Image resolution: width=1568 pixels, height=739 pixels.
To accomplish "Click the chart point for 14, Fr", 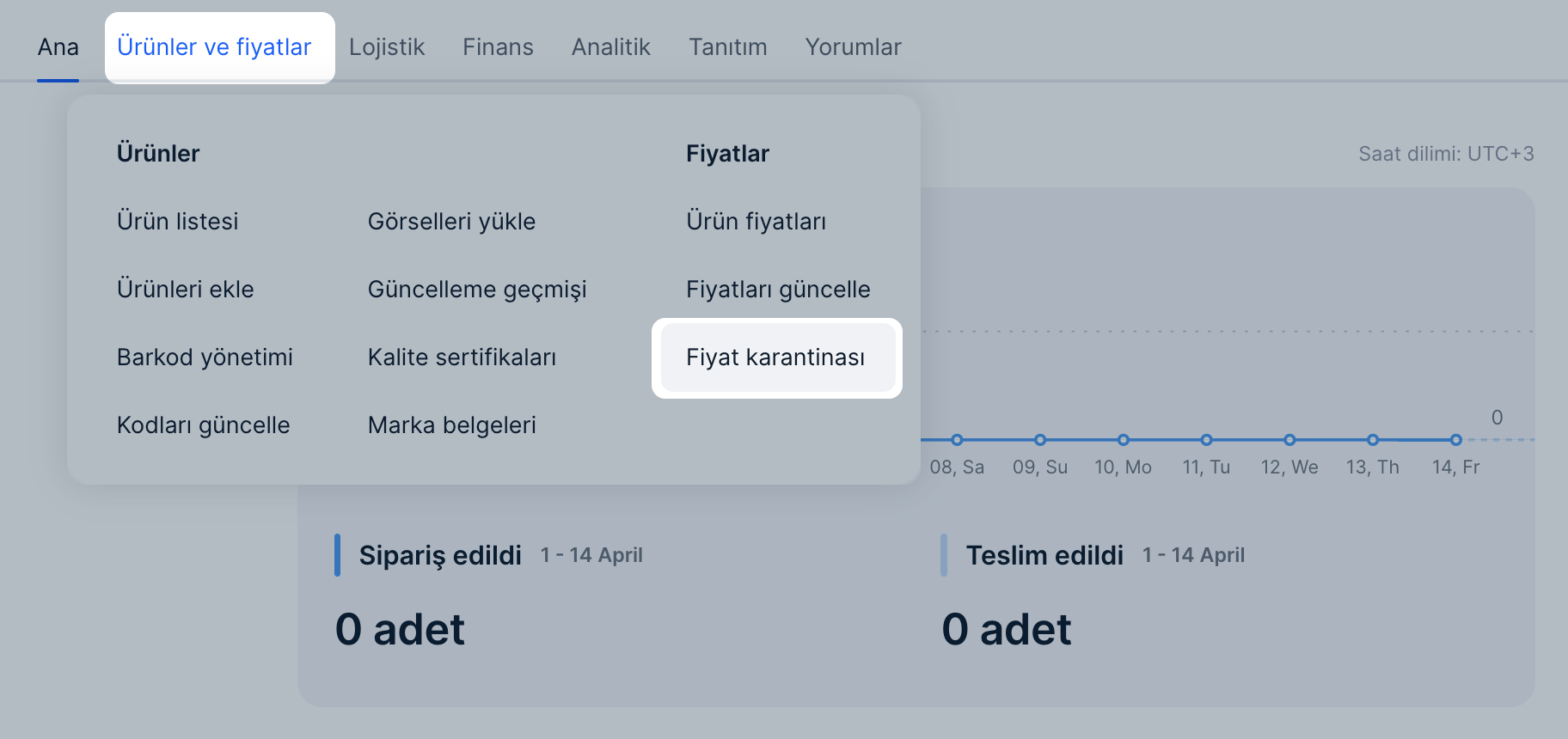I will coord(1455,440).
